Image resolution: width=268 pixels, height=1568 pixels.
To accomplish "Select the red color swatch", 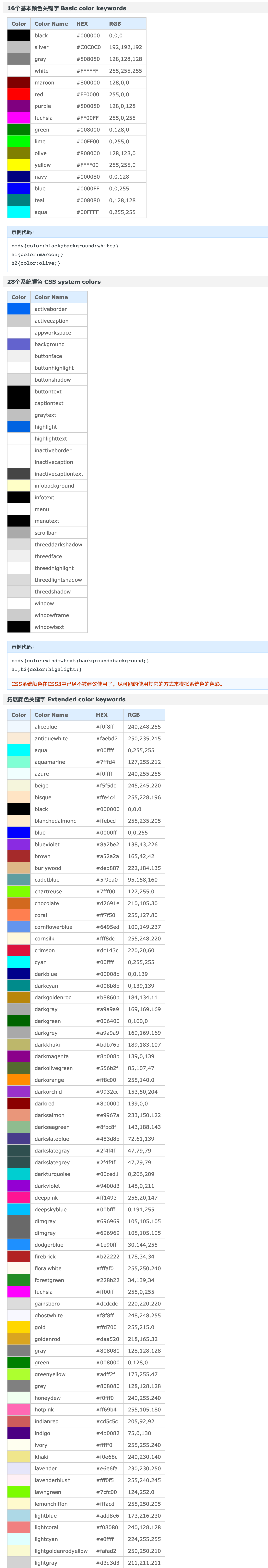I will point(19,94).
